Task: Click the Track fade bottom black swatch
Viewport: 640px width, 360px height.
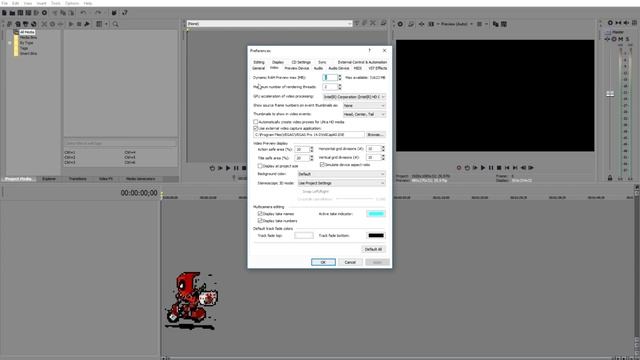Action: [376, 236]
